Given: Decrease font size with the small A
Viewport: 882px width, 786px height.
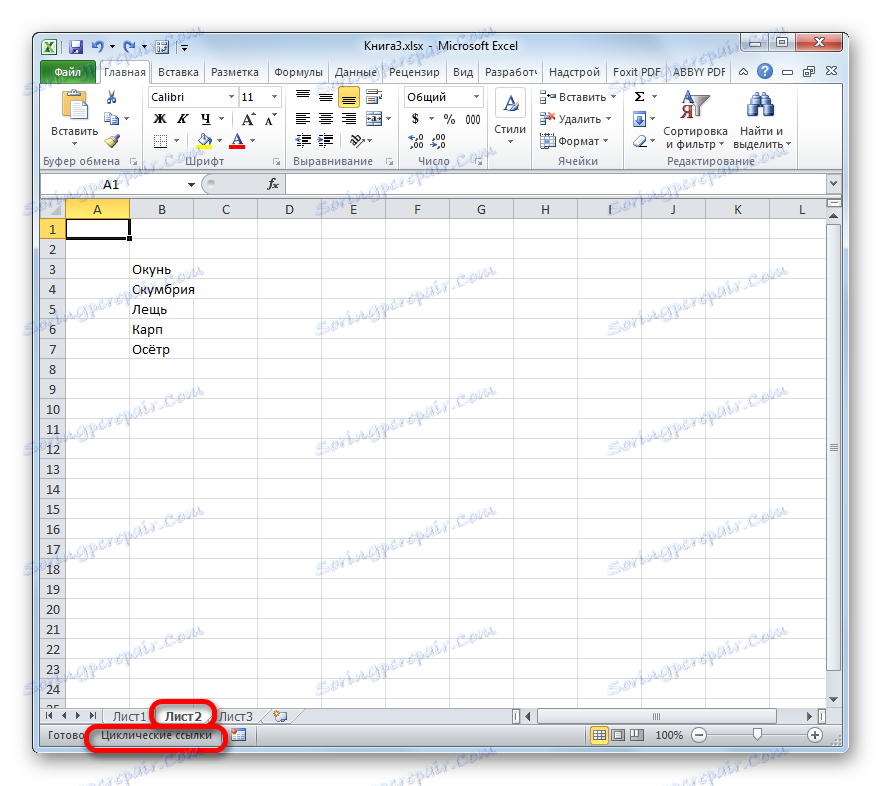Looking at the screenshot, I should point(271,119).
